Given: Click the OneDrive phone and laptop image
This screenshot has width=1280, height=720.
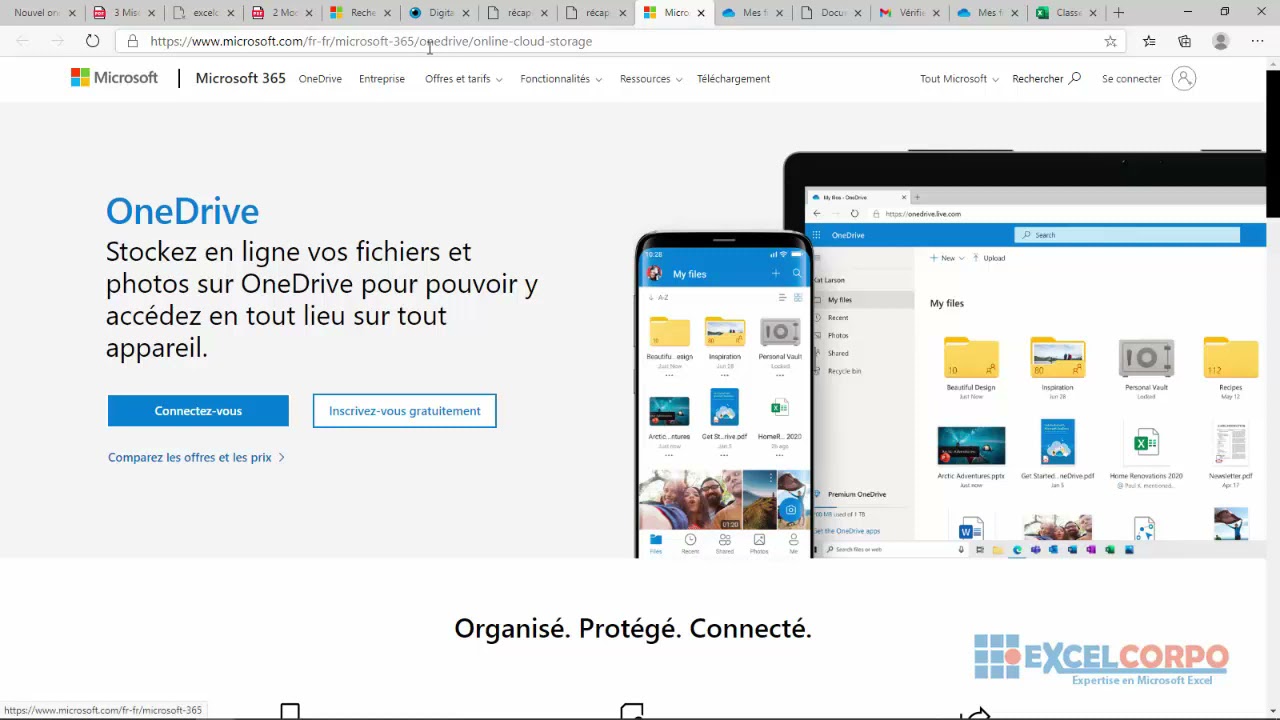Looking at the screenshot, I should [950, 355].
